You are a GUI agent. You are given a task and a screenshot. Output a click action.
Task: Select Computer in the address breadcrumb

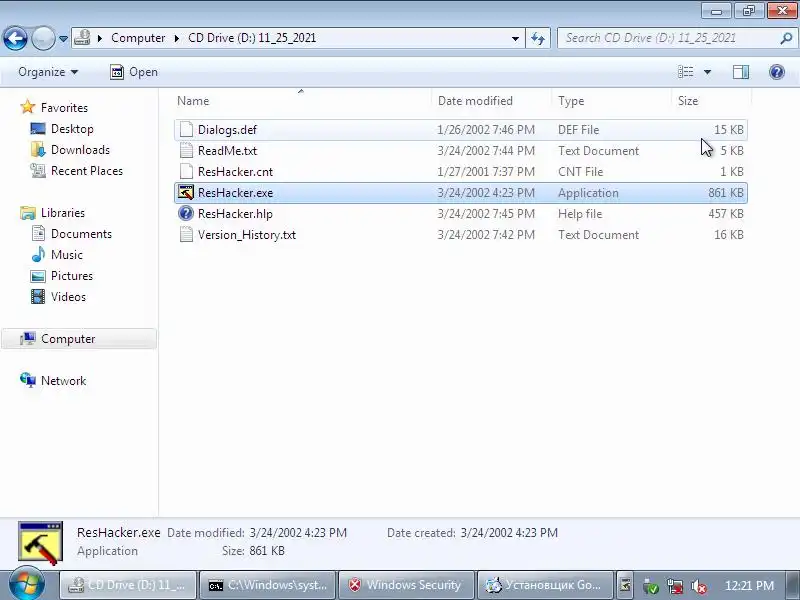click(x=138, y=38)
